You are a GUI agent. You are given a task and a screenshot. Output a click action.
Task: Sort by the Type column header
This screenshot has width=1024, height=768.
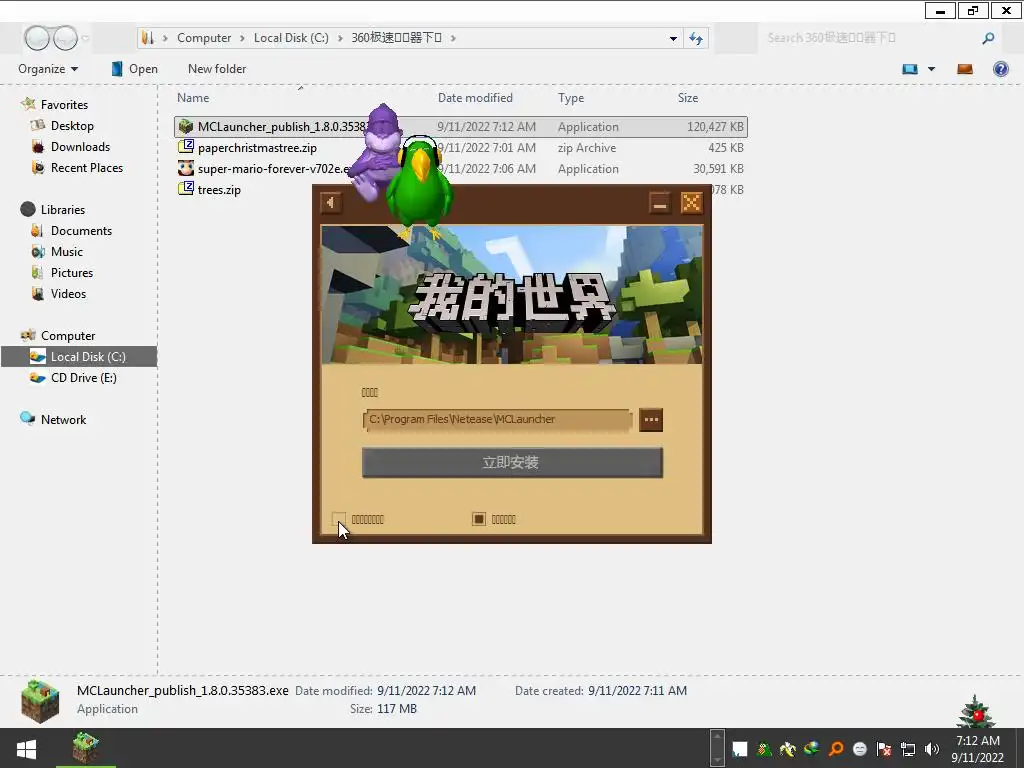point(571,98)
